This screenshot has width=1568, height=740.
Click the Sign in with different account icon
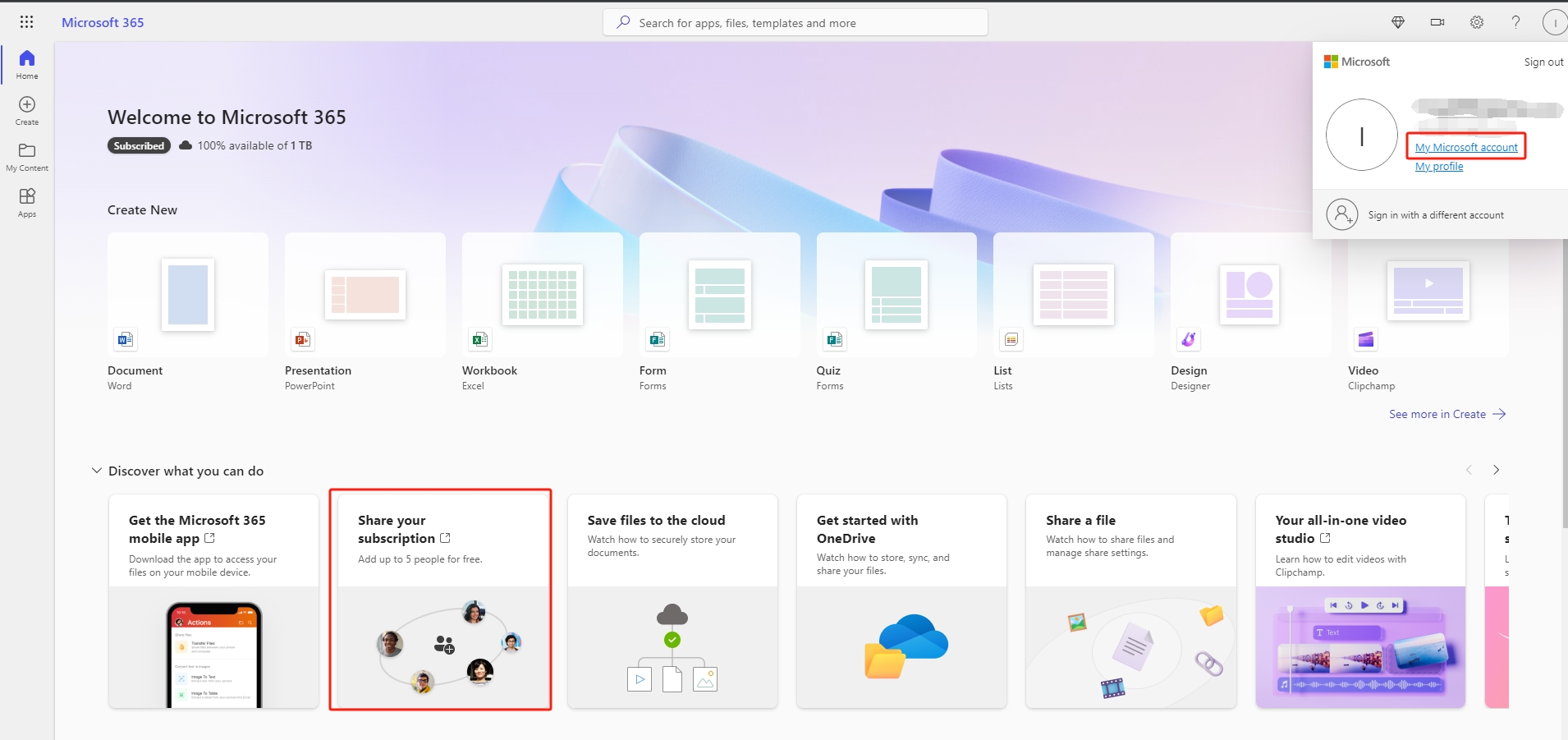pyautogui.click(x=1342, y=214)
